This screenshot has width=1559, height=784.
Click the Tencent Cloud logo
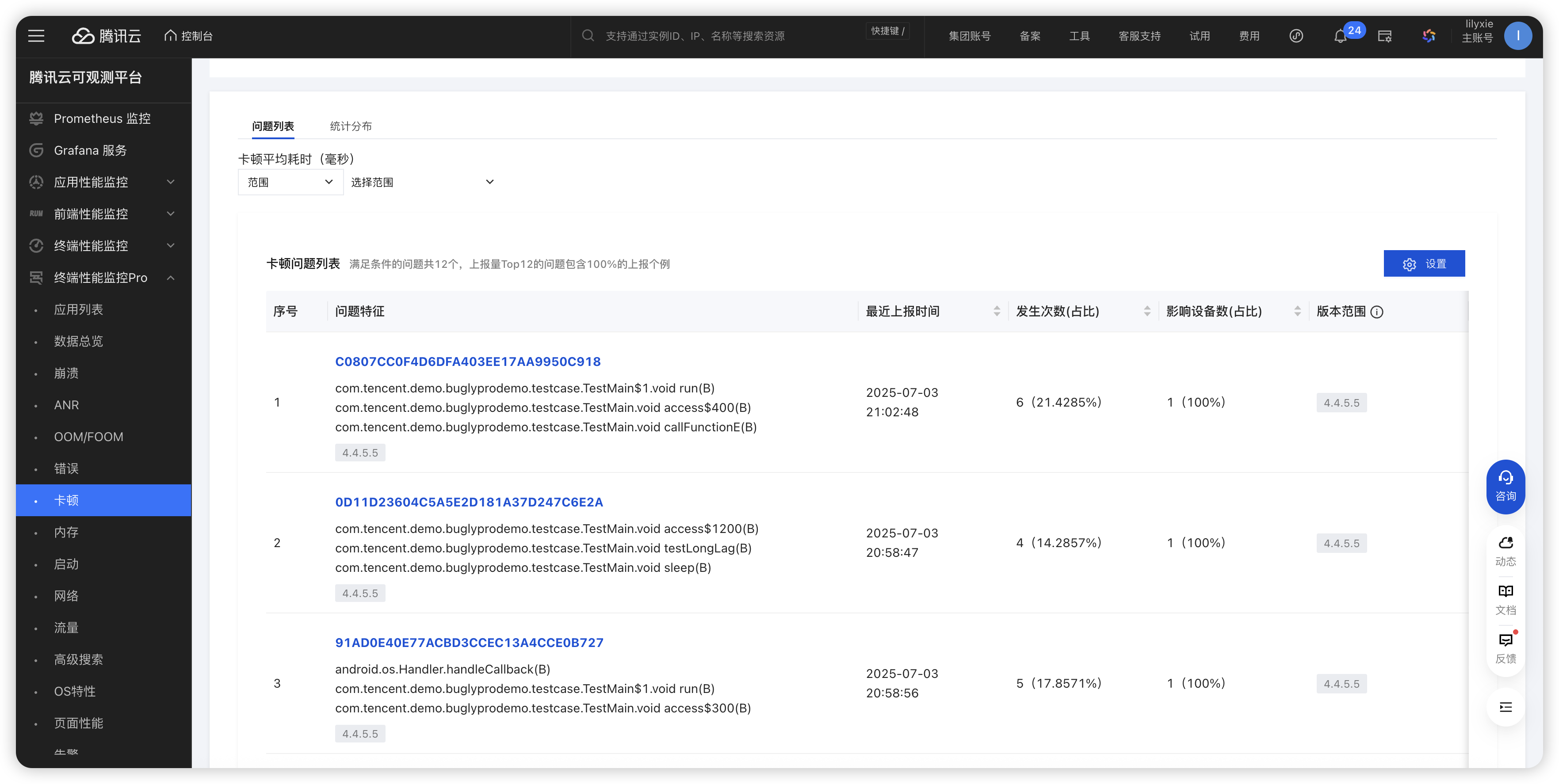pos(107,36)
